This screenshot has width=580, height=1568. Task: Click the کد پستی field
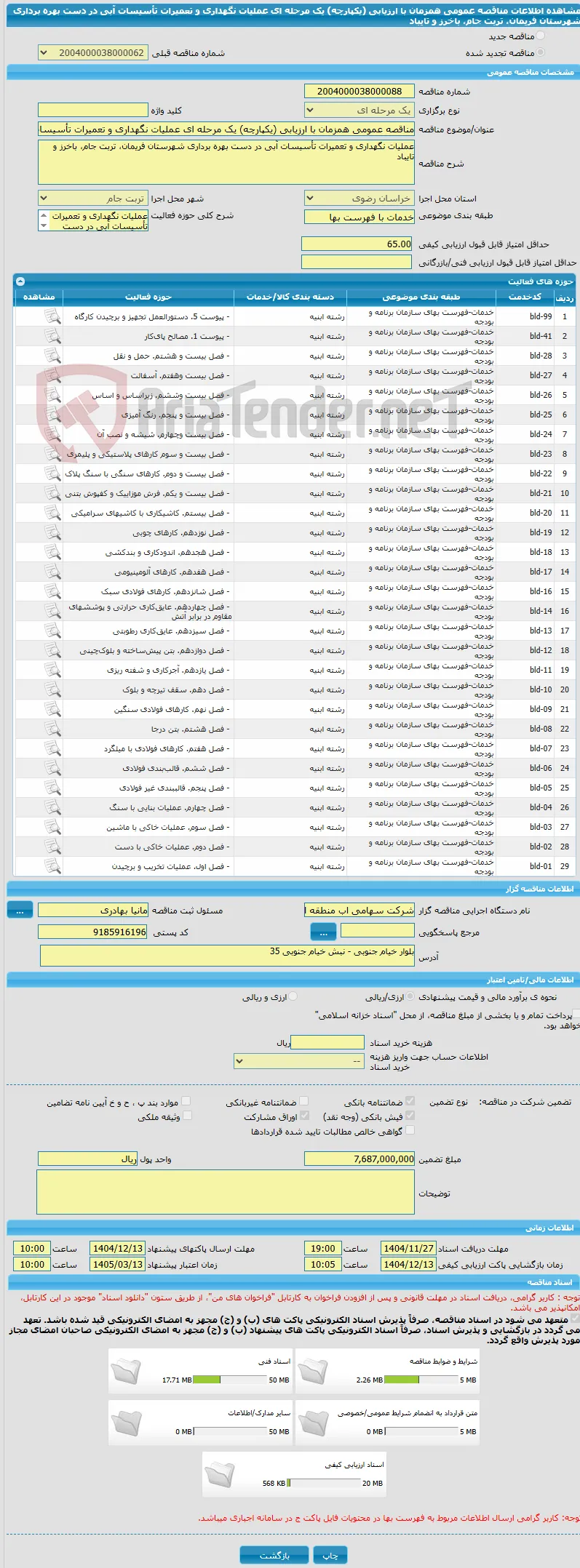pyautogui.click(x=92, y=932)
